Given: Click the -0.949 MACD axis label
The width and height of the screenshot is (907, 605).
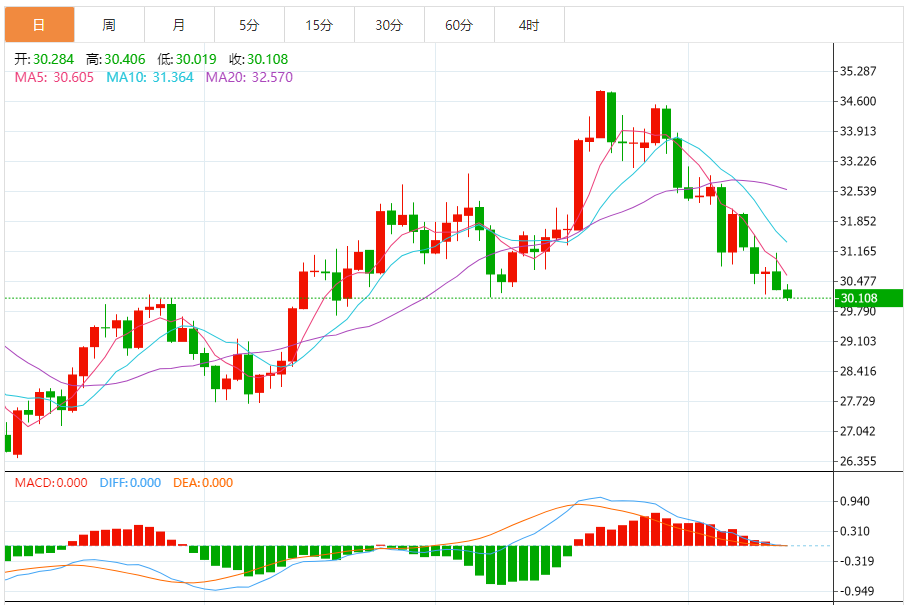Looking at the screenshot, I should click(x=855, y=592).
